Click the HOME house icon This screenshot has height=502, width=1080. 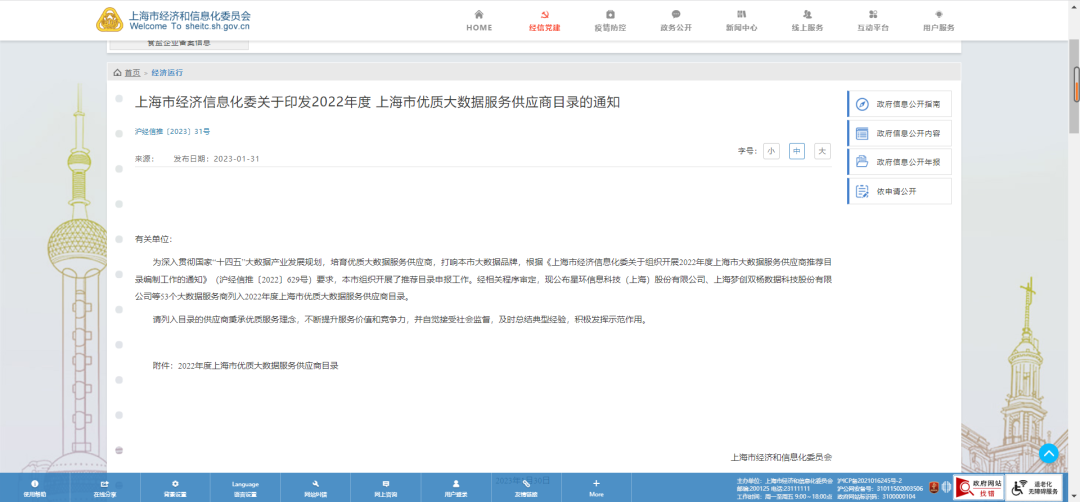tap(479, 14)
